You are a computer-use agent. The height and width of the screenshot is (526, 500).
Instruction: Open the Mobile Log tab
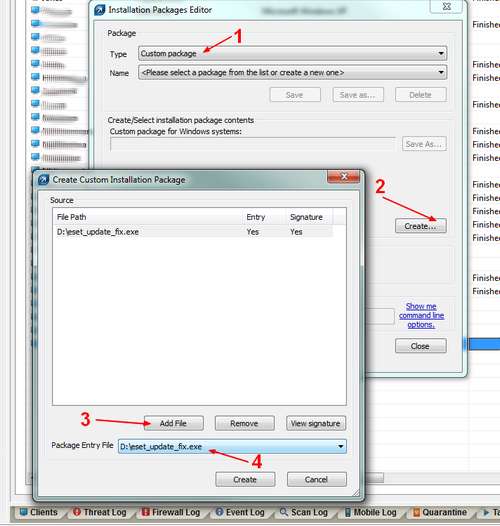point(370,512)
